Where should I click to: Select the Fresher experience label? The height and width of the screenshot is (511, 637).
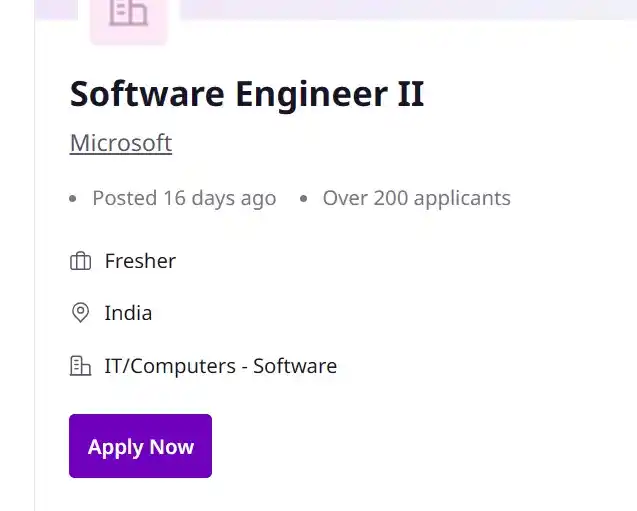point(140,261)
